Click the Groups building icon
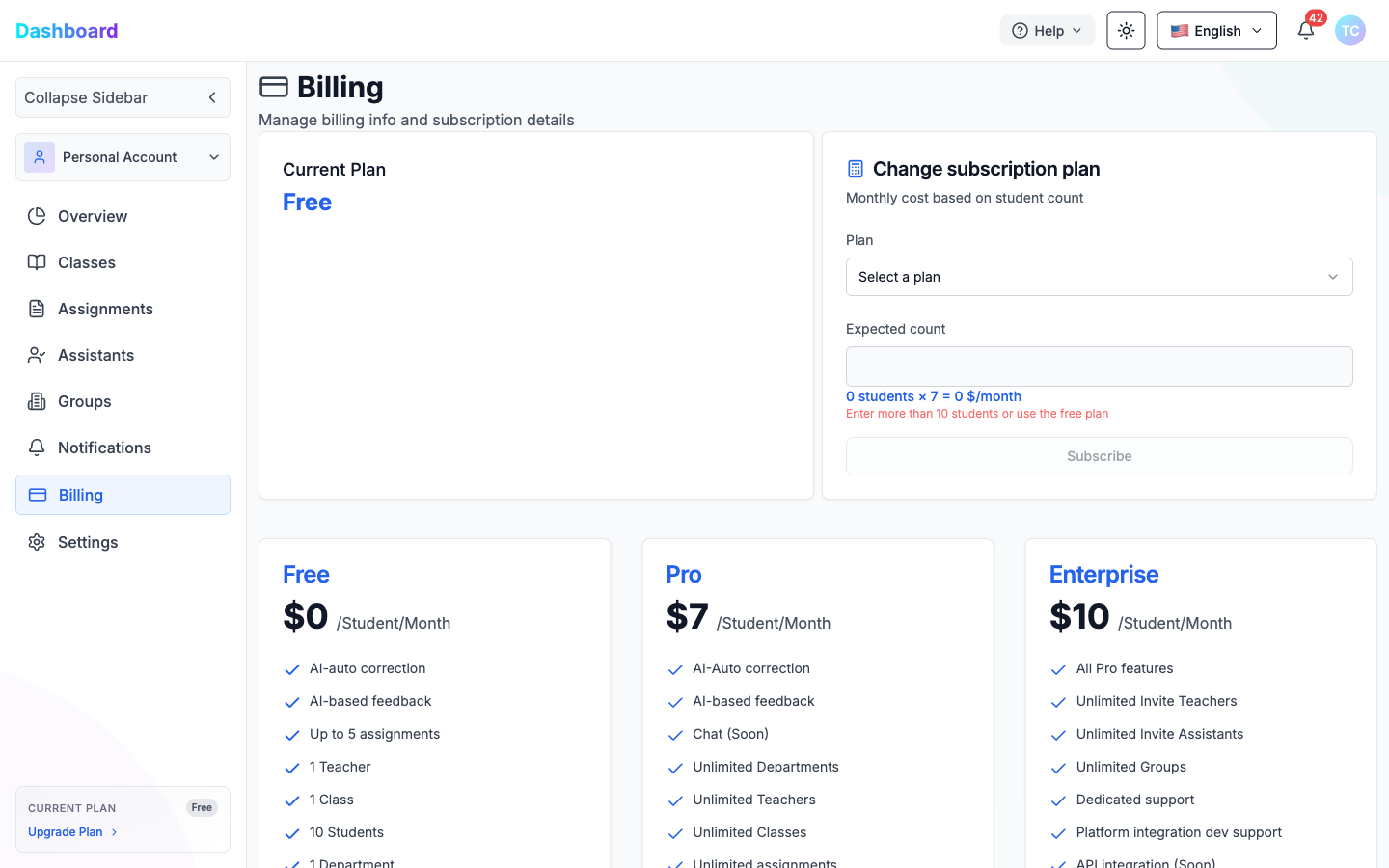The width and height of the screenshot is (1389, 868). click(x=37, y=401)
